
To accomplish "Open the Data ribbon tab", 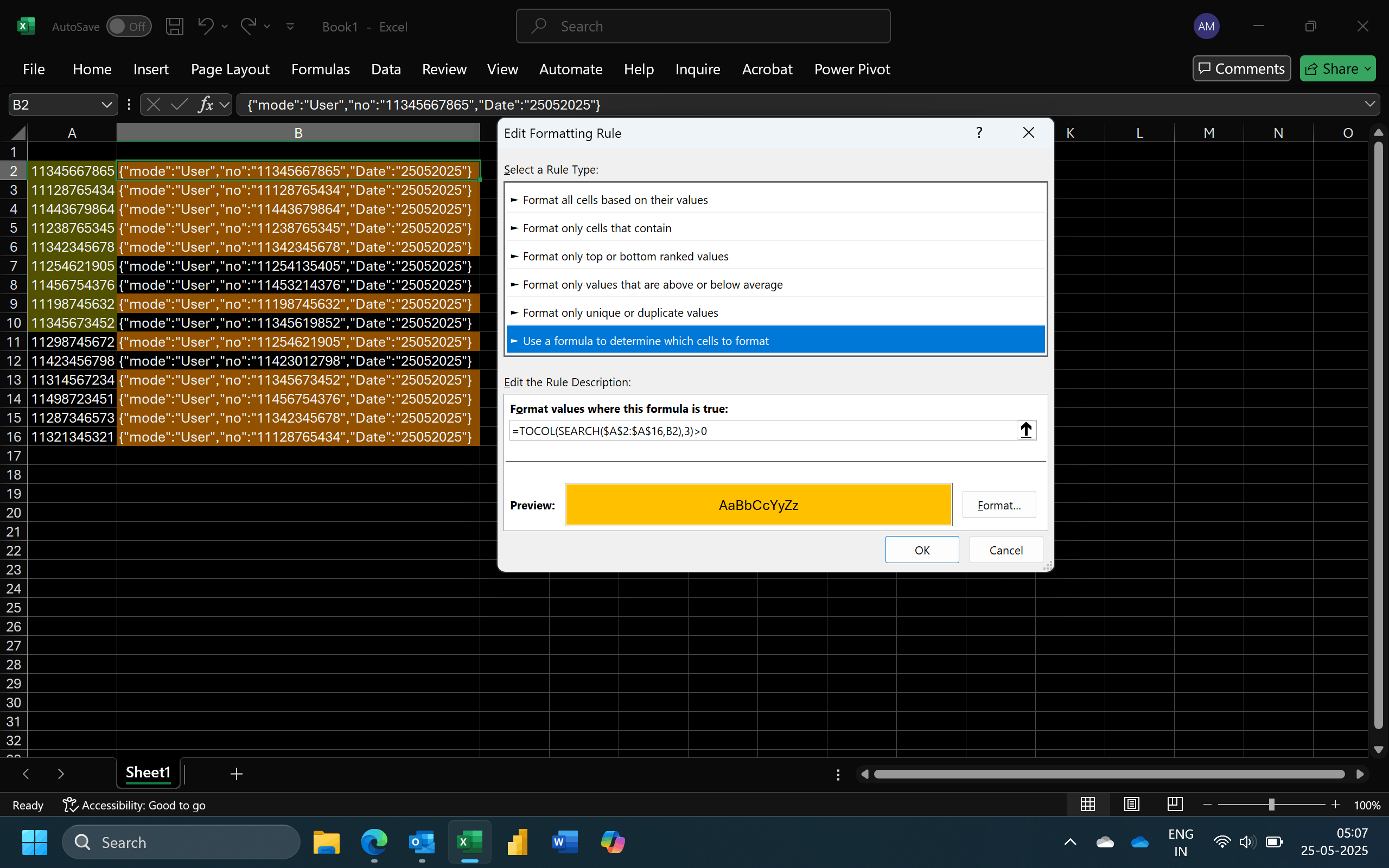I will tap(386, 69).
